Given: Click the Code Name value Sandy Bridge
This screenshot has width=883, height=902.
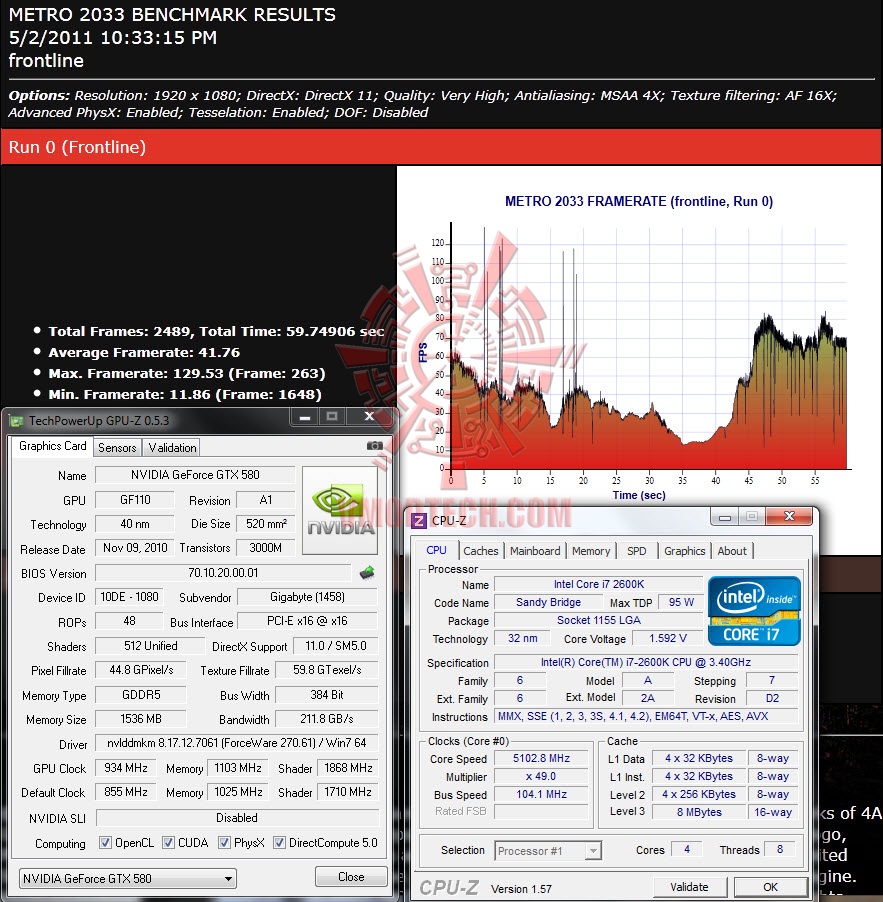Looking at the screenshot, I should pos(548,602).
